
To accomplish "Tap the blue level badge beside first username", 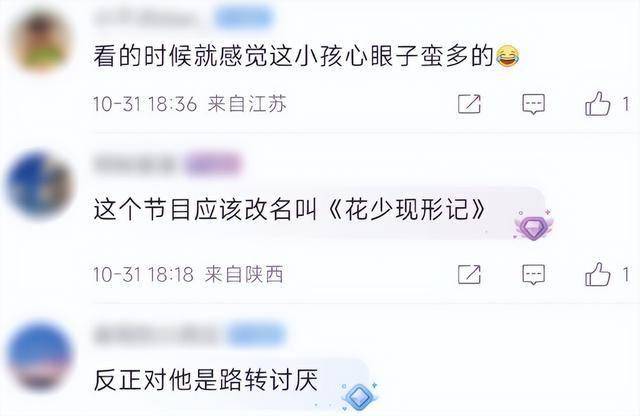I will 244,18.
